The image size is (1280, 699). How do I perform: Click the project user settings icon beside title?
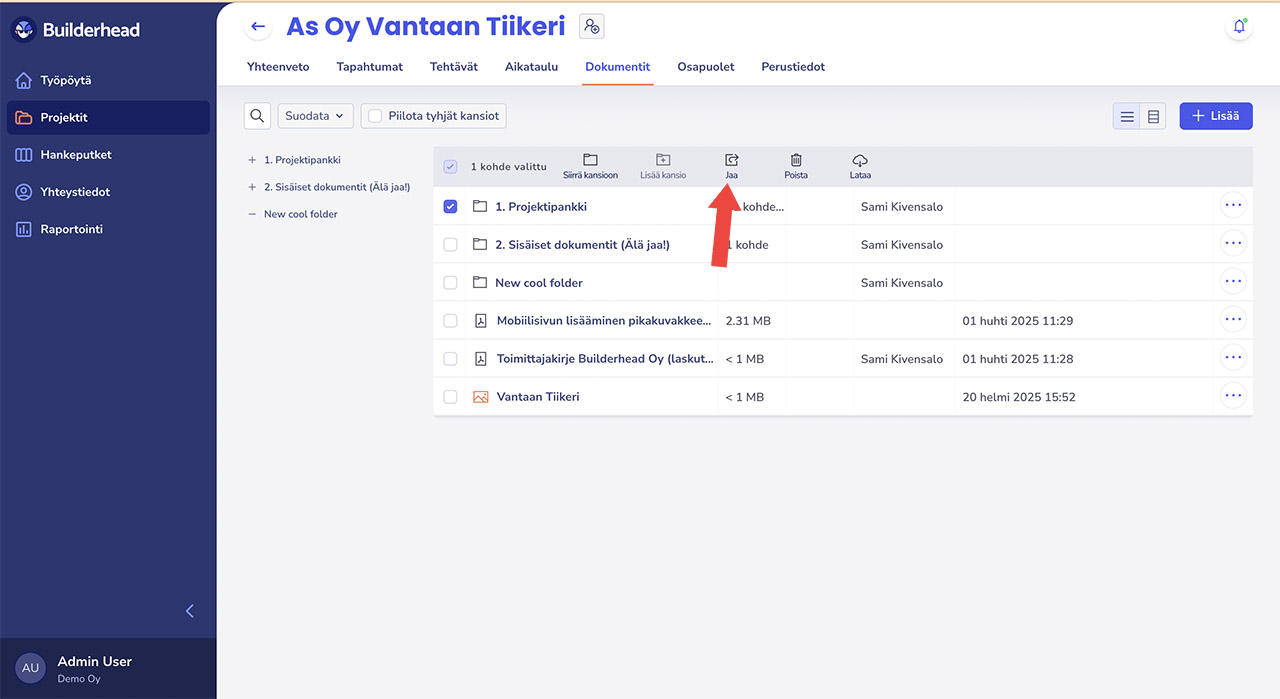pyautogui.click(x=591, y=27)
